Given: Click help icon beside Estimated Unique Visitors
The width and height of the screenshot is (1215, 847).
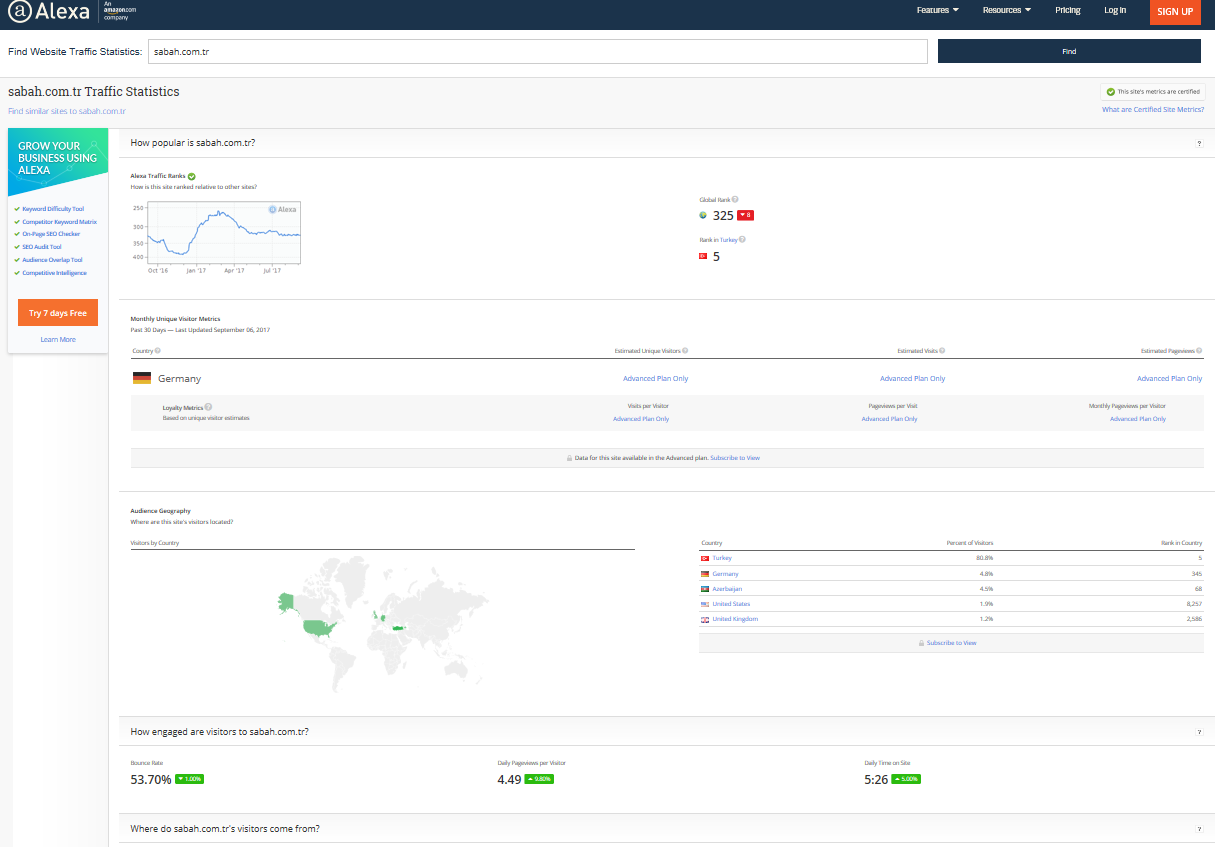Looking at the screenshot, I should click(x=685, y=351).
